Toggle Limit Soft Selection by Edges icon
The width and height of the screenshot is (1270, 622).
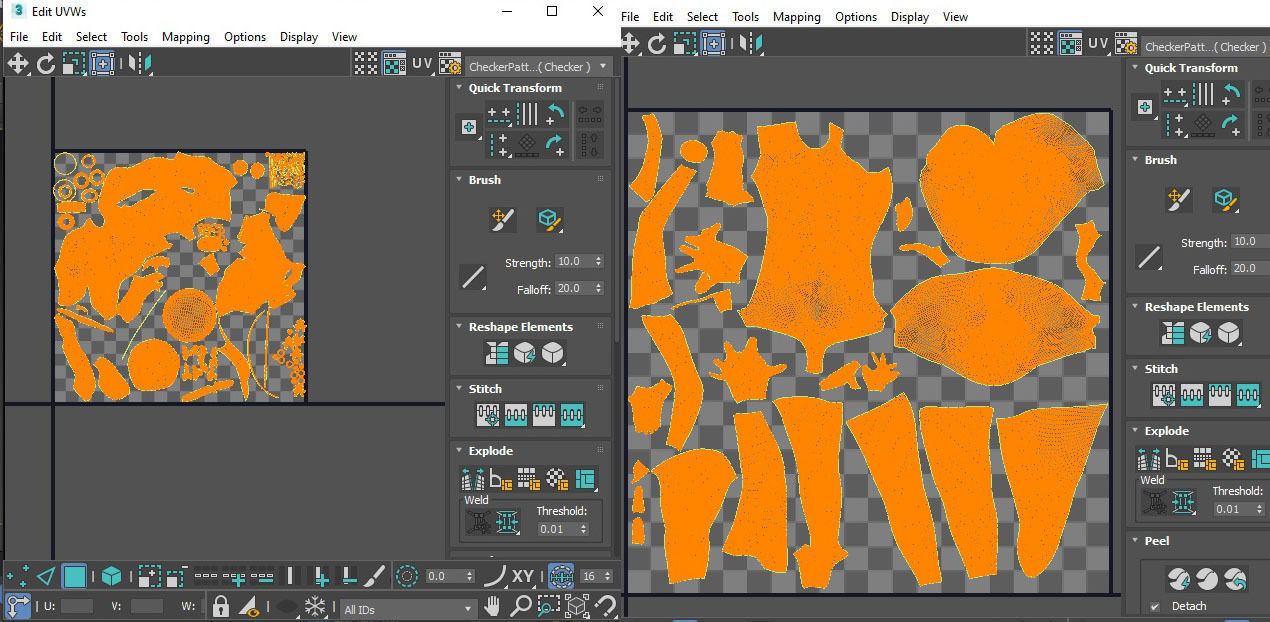[560, 576]
